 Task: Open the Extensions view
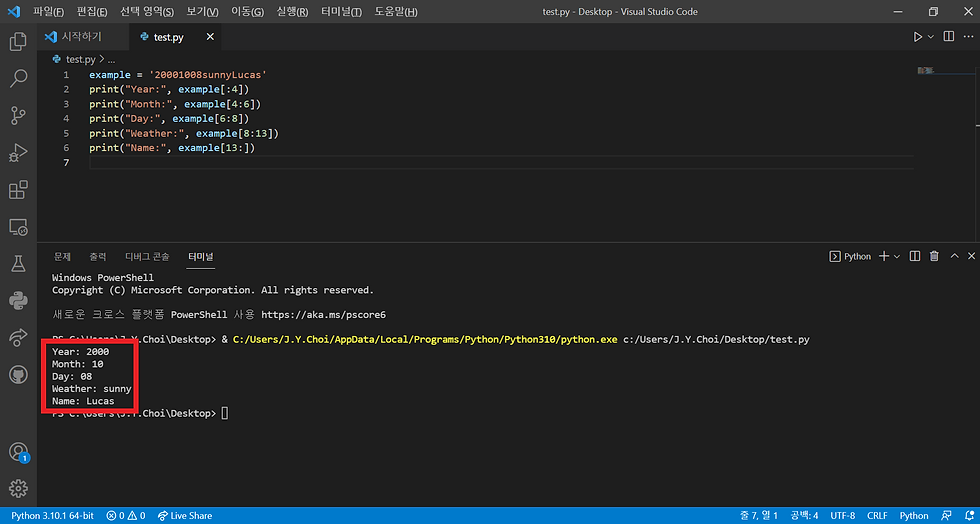18,189
